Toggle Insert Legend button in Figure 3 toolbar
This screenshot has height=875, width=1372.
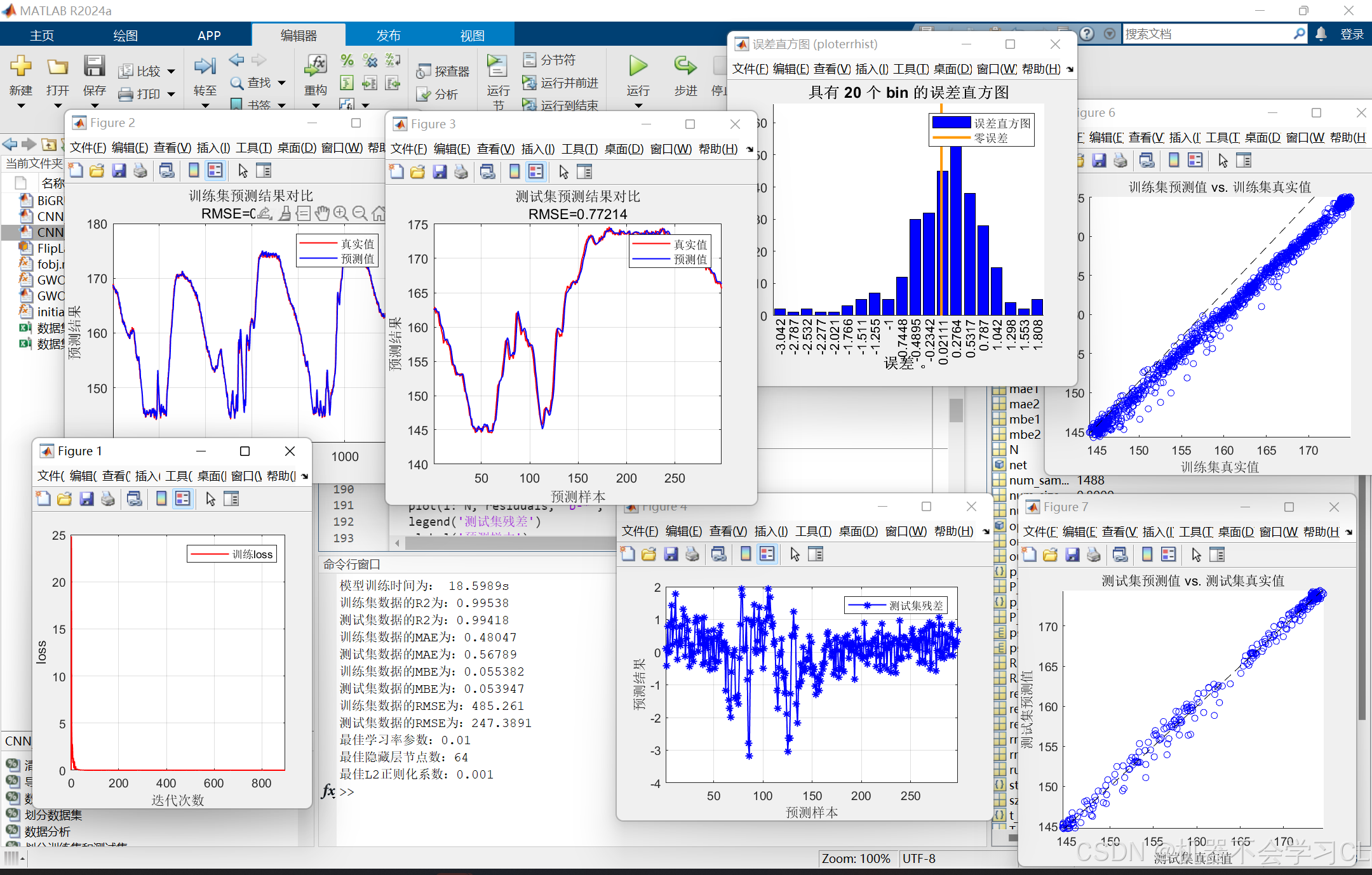tap(535, 171)
